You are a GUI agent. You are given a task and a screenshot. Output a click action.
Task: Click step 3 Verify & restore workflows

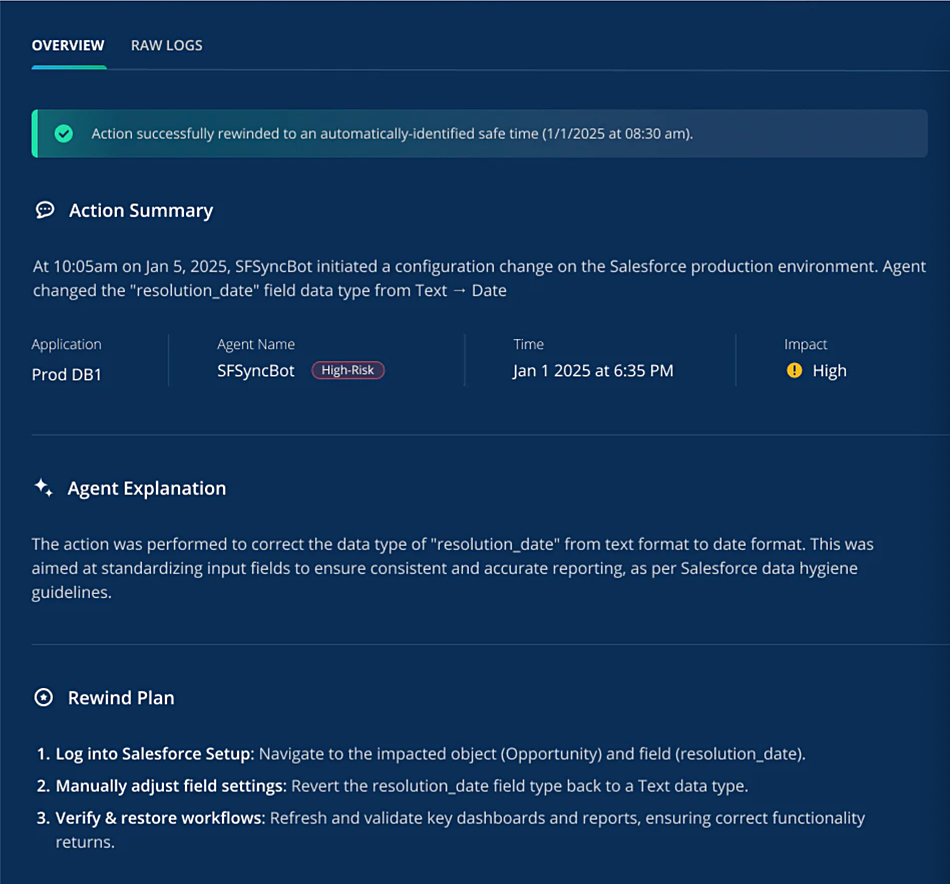click(451, 830)
